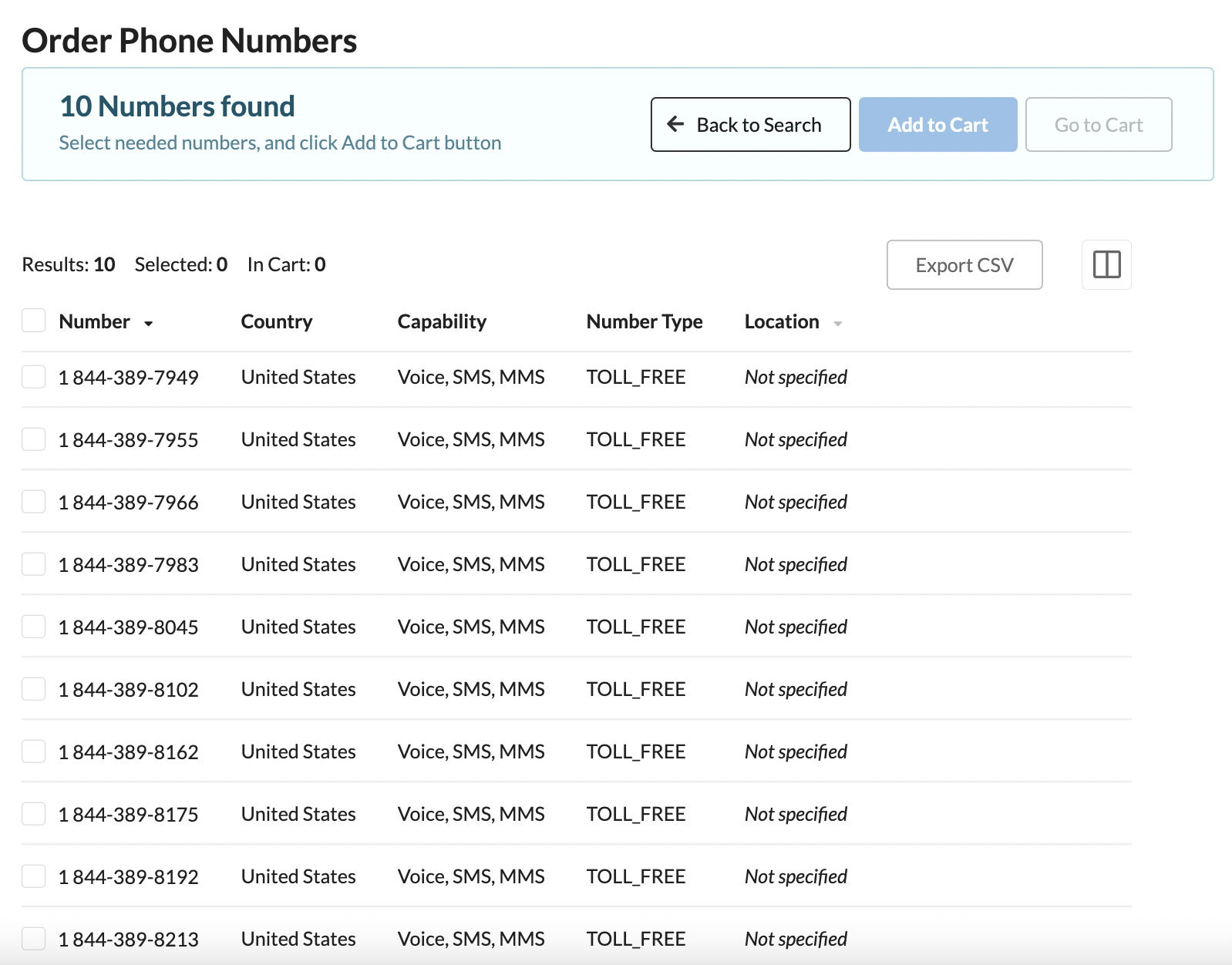Open the column layout toggle icon

[x=1106, y=265]
